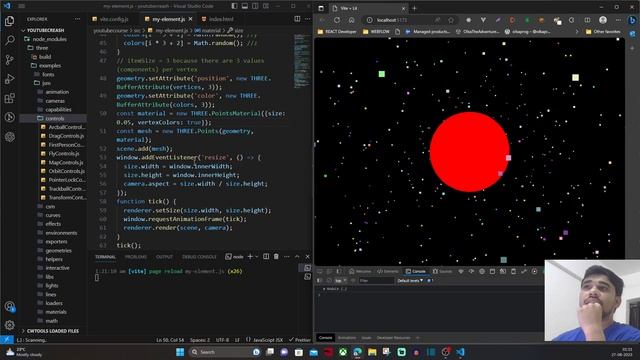The height and width of the screenshot is (360, 640).
Task: Open the REACT Developer bookmarks folder
Action: point(337,31)
